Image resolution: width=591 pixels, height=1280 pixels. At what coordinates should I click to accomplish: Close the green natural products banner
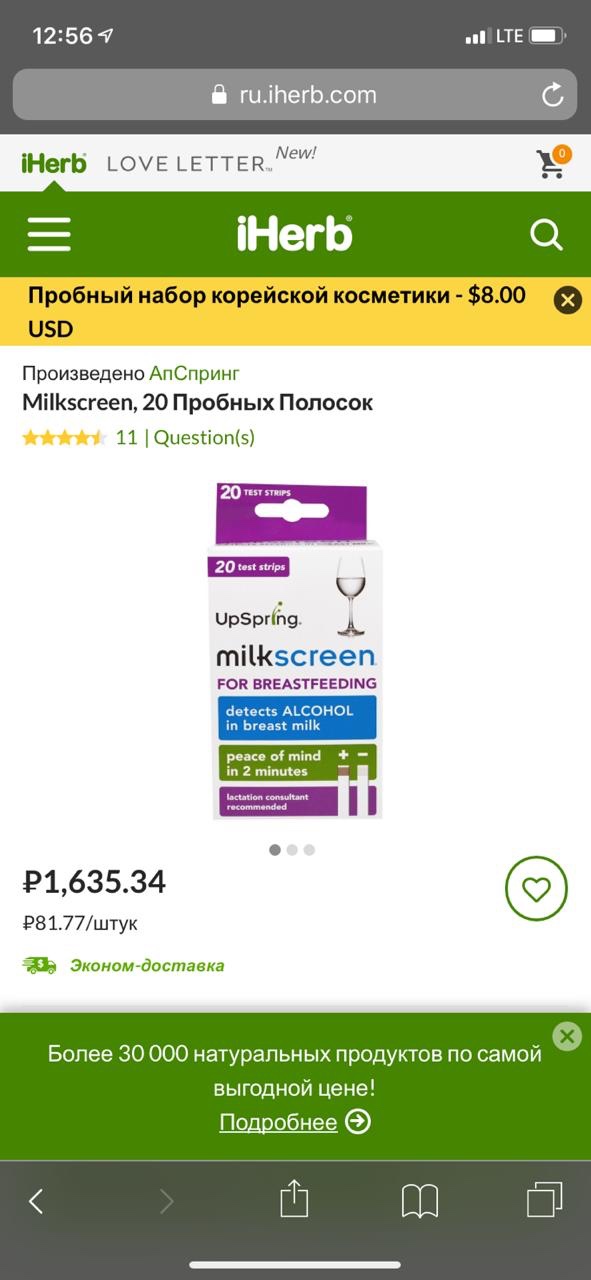point(567,1036)
